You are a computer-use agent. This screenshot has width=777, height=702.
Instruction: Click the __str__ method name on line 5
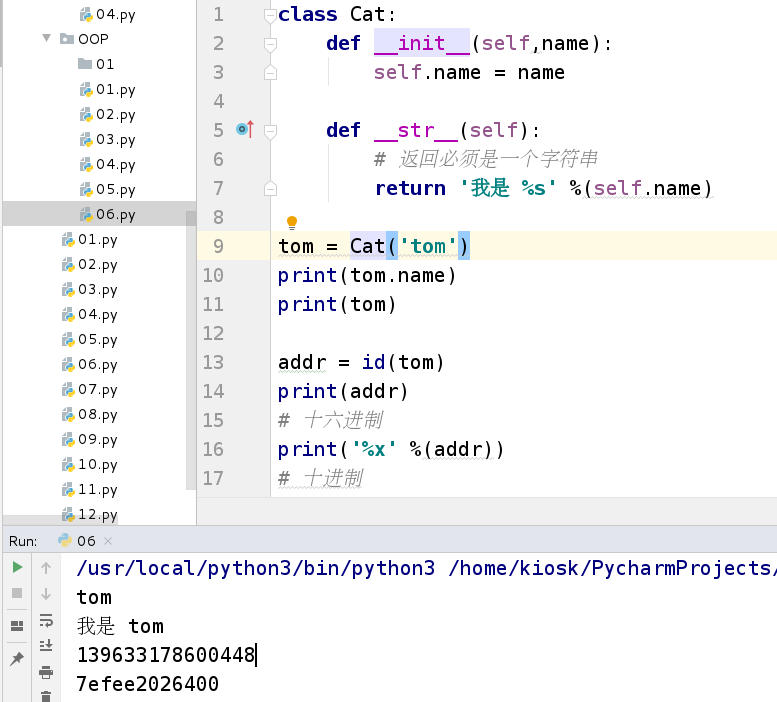click(416, 131)
